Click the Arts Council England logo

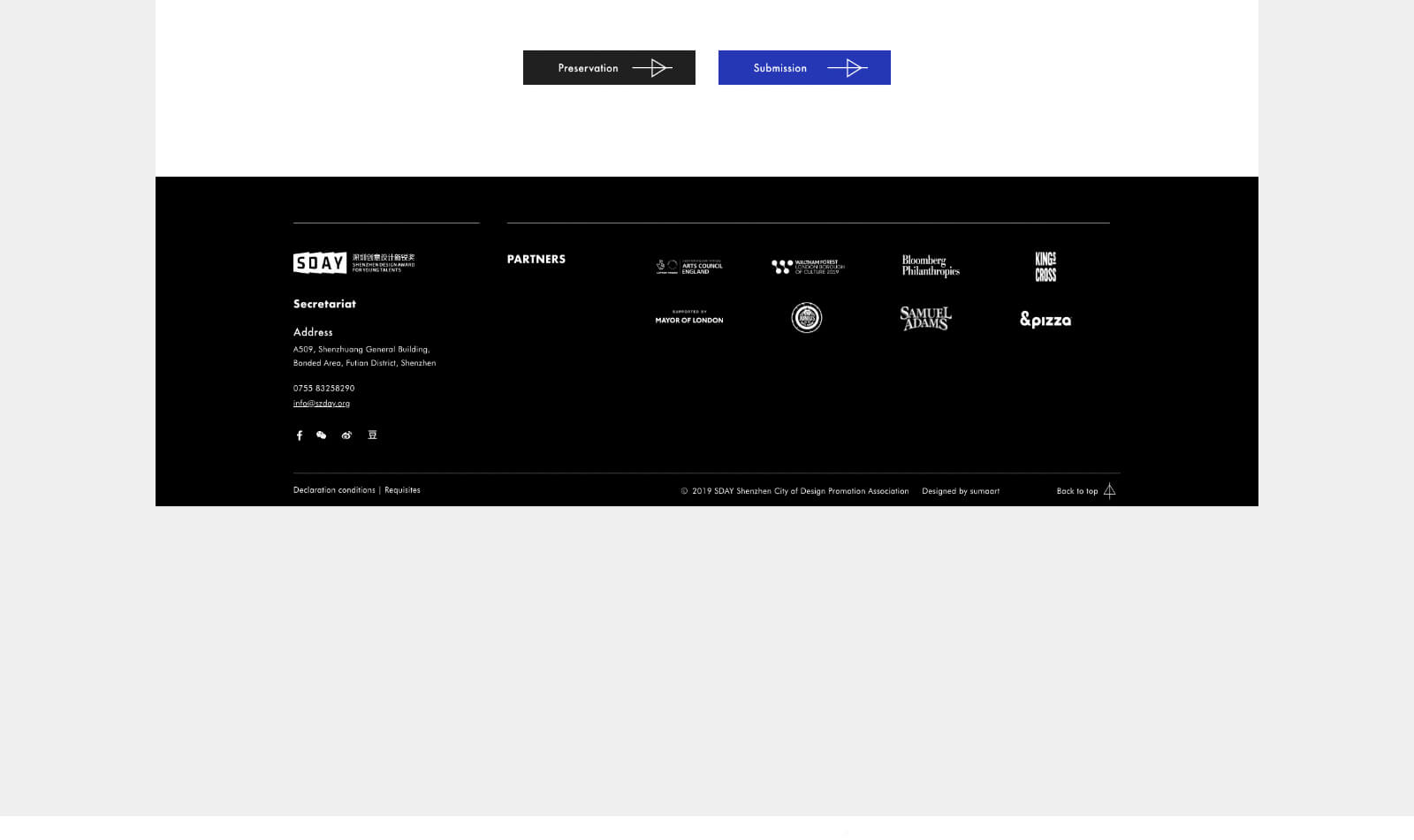(x=689, y=266)
